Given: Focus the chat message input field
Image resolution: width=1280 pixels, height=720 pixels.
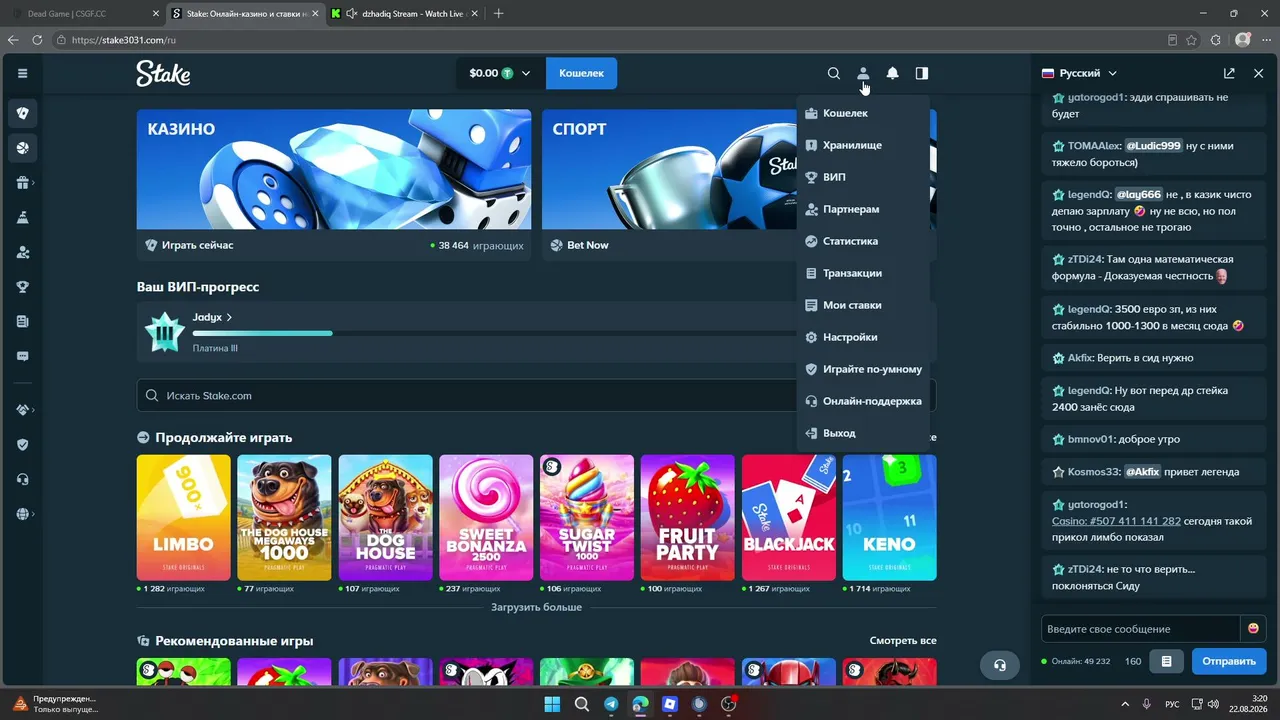Looking at the screenshot, I should click(x=1140, y=629).
